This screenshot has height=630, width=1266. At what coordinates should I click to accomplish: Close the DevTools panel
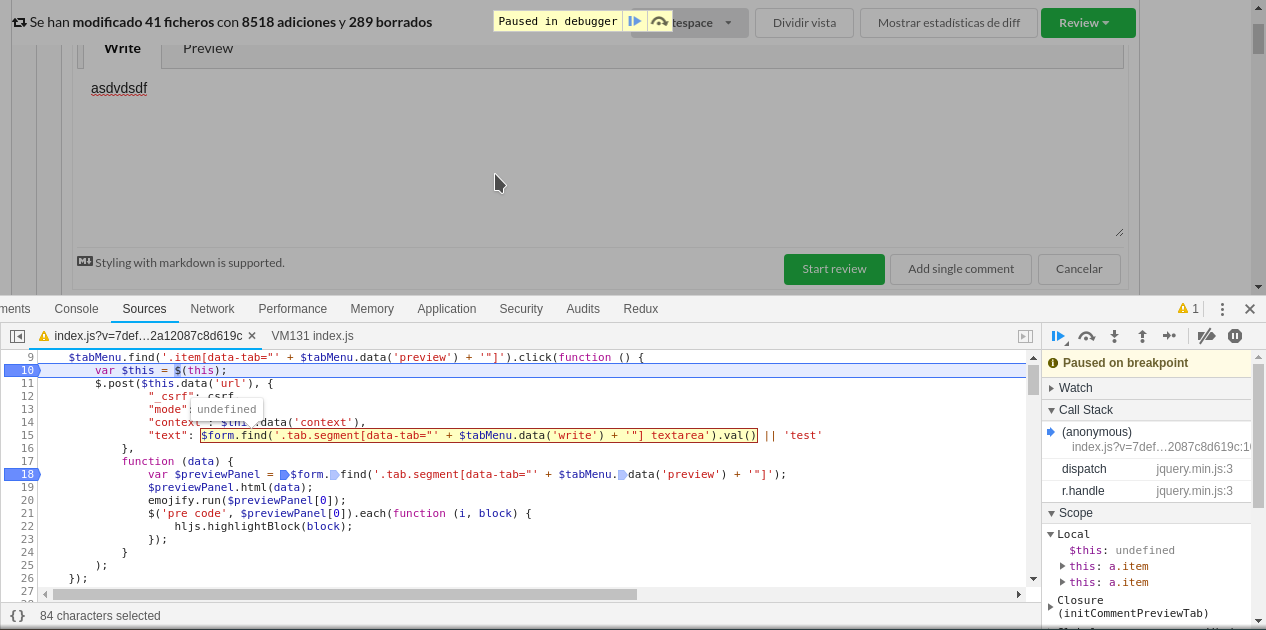click(1250, 309)
